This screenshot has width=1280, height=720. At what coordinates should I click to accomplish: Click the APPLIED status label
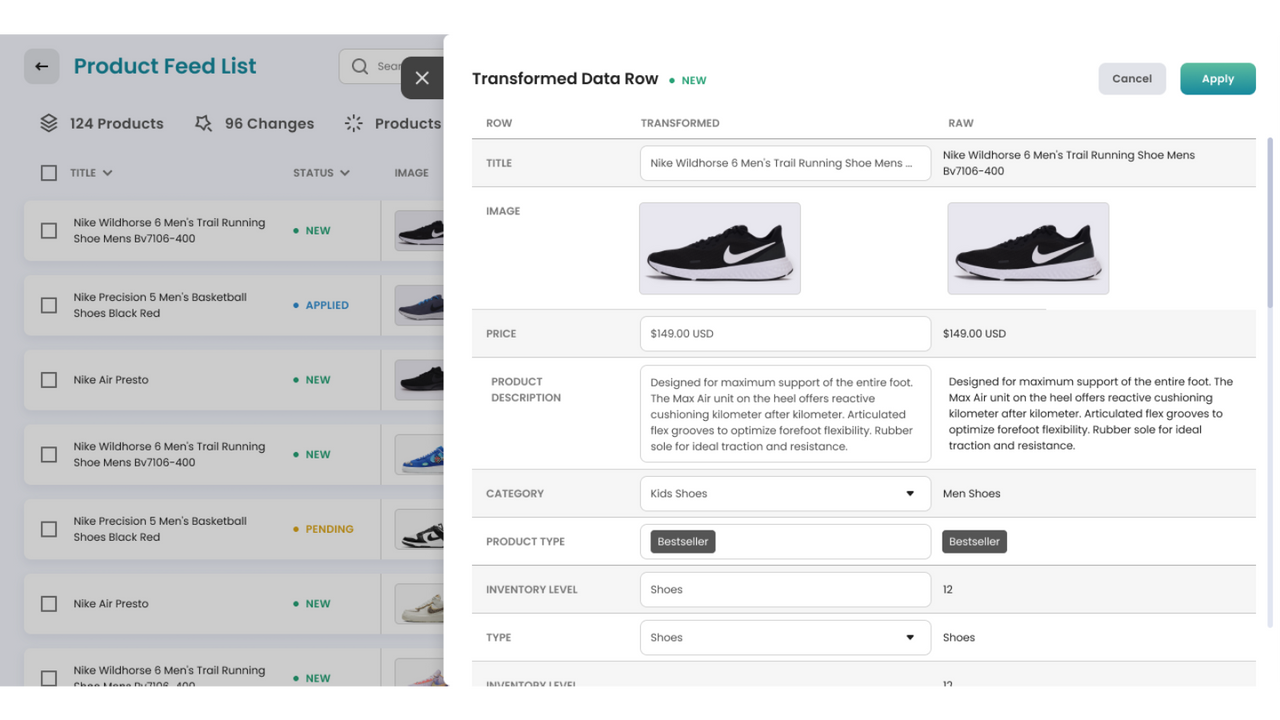(321, 305)
